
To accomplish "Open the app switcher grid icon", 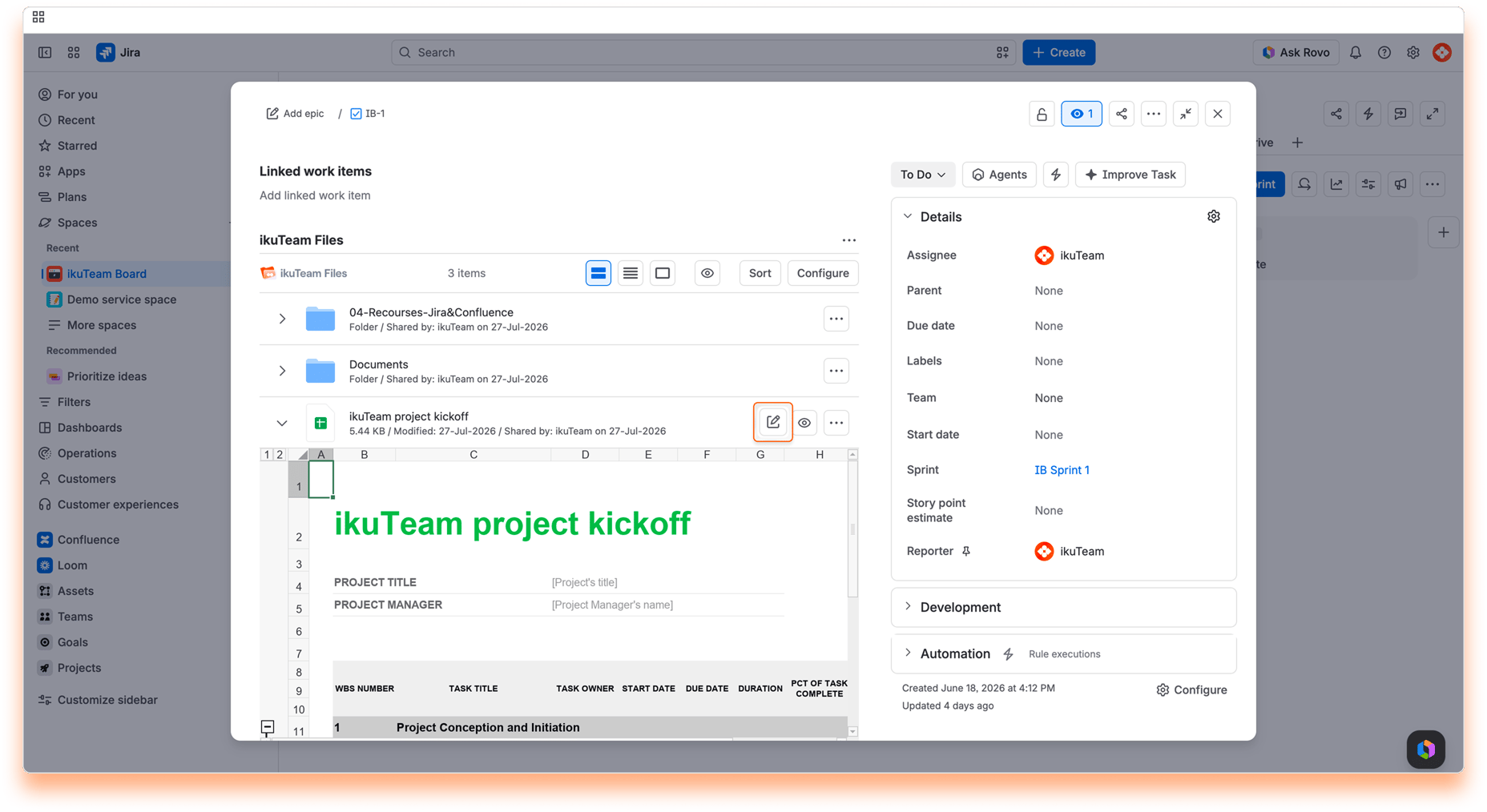I will coord(74,52).
